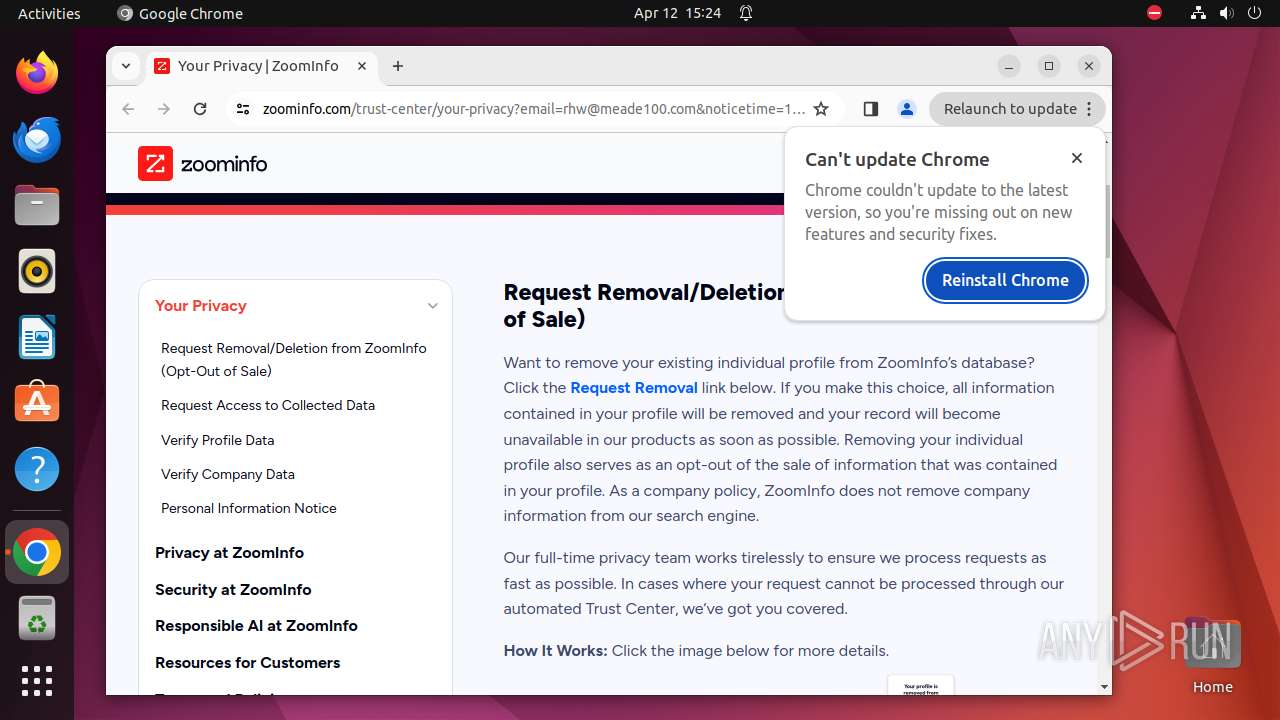Reload the ZoomInfo page
Screen dimensions: 1280x720
point(200,109)
